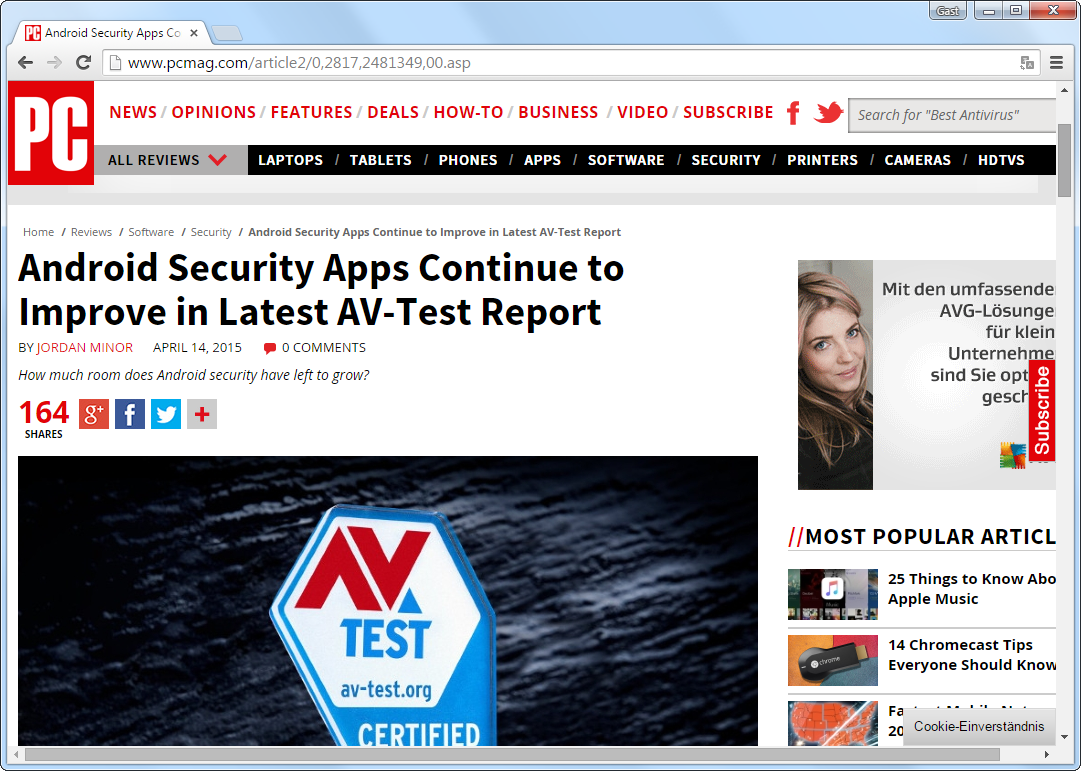This screenshot has width=1081, height=771.
Task: Click the Twitter bird icon in the header
Action: (828, 112)
